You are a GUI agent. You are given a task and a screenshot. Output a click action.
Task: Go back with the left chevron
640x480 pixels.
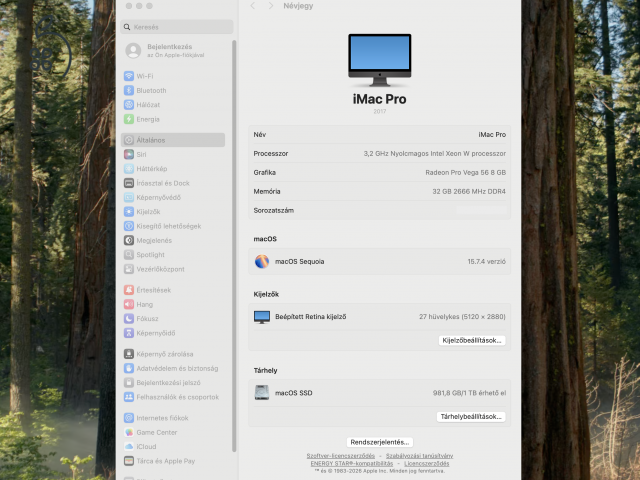pos(253,6)
